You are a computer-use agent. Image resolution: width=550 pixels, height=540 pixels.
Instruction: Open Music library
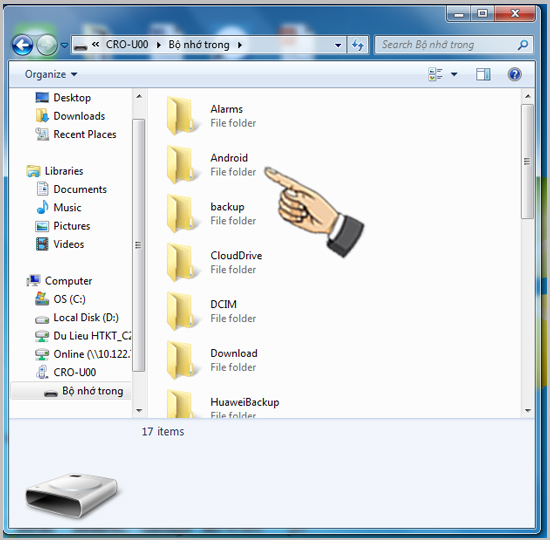coord(59,207)
